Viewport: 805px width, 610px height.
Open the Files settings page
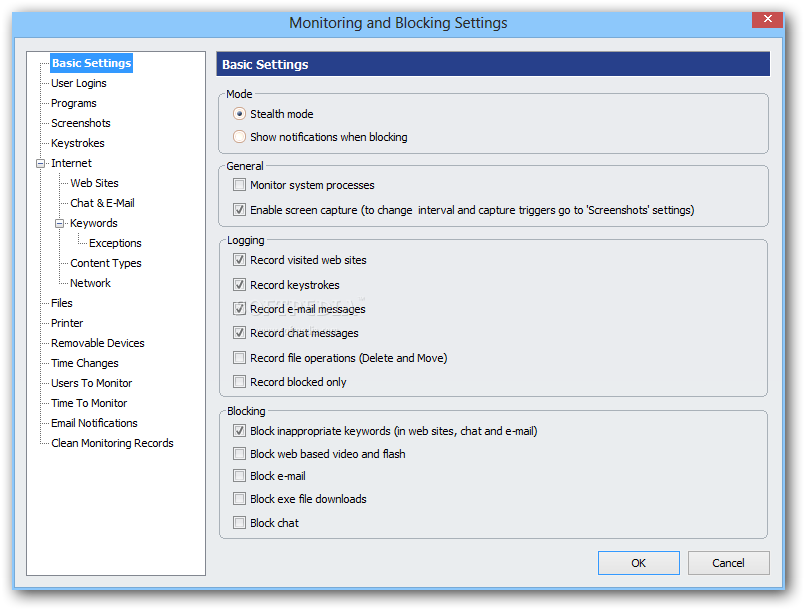62,303
